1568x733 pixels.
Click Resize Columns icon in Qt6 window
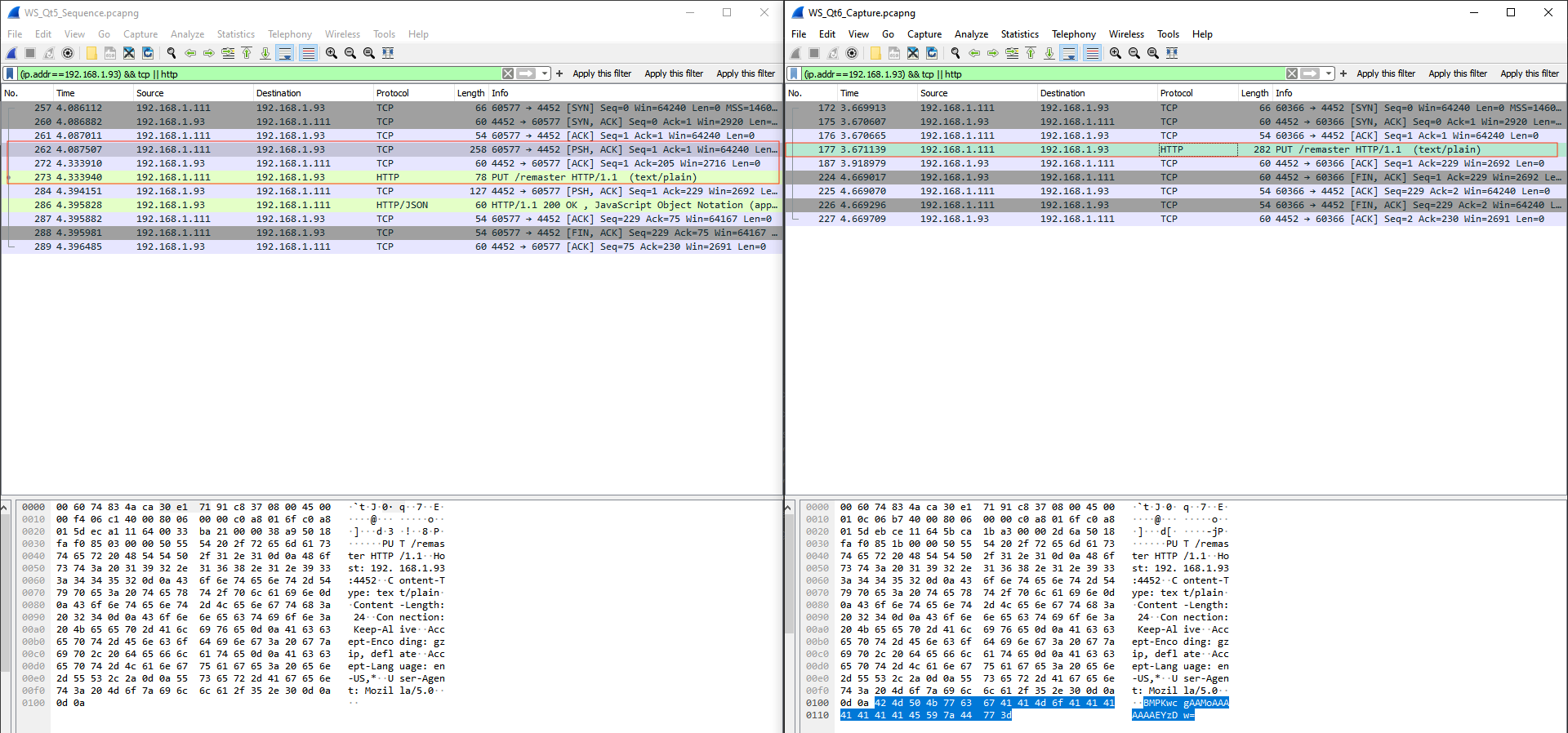(1172, 53)
